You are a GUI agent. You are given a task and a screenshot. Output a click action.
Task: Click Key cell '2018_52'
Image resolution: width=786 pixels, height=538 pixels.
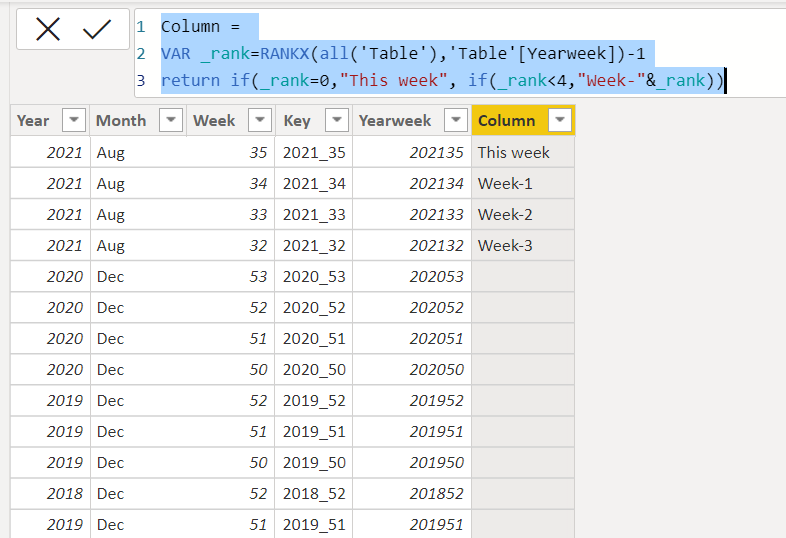[x=314, y=493]
